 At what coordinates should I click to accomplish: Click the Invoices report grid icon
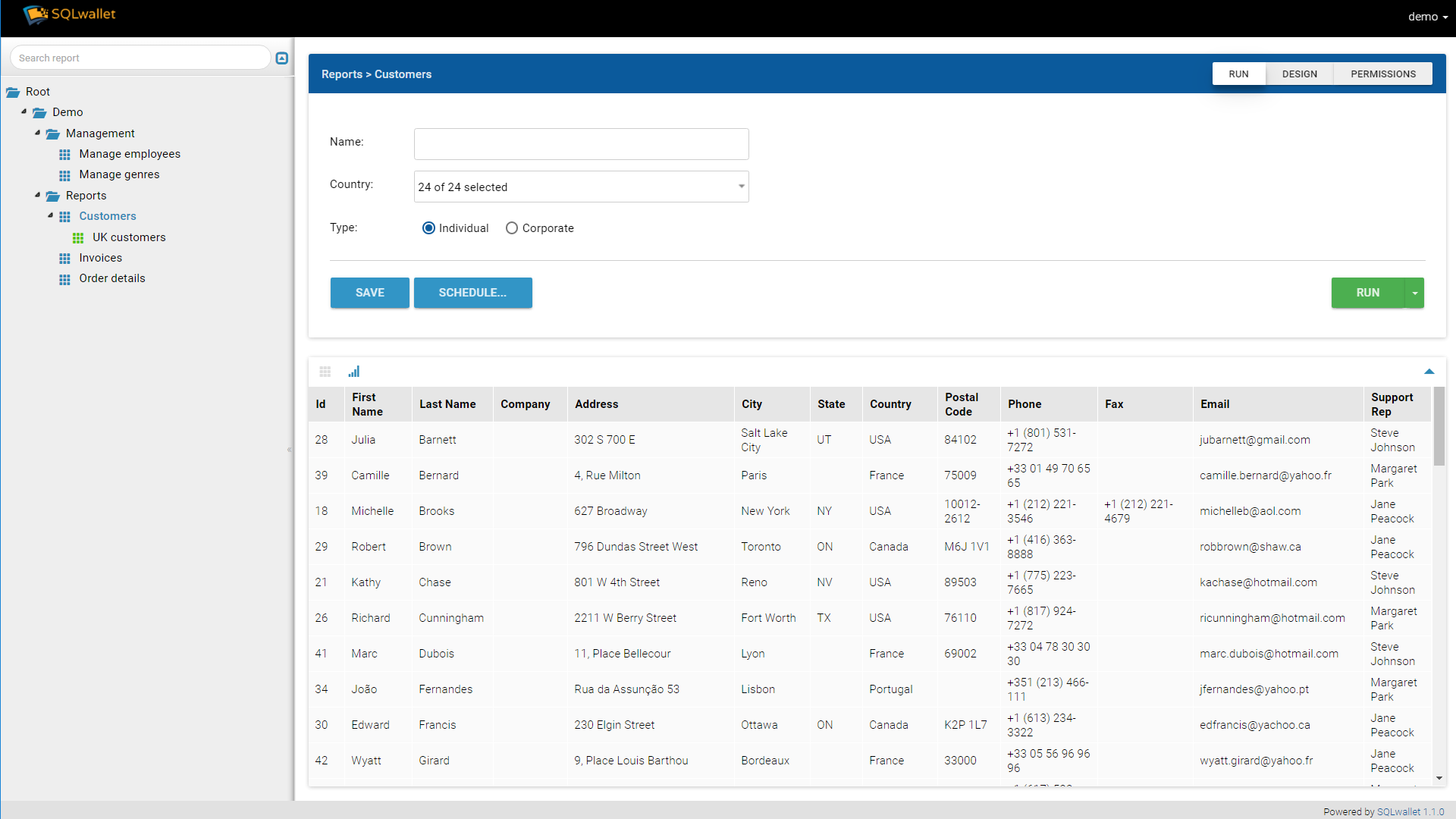pos(65,259)
